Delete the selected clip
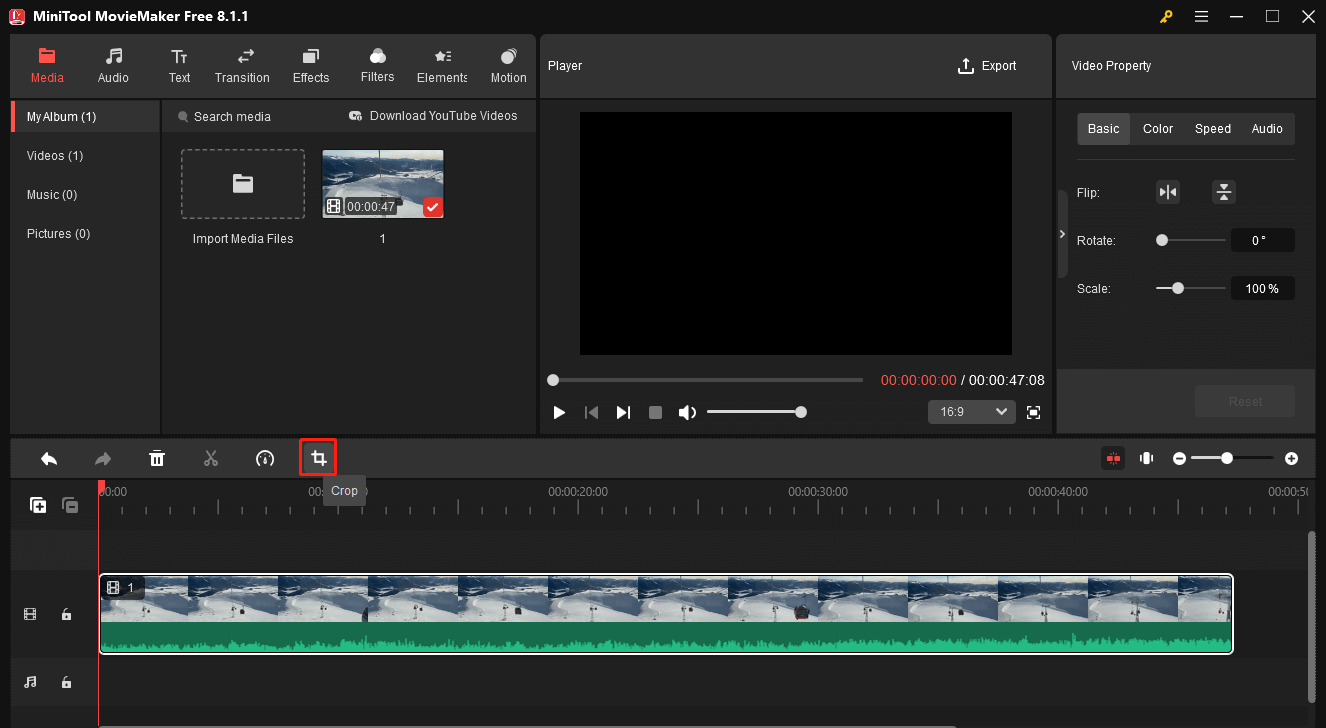The width and height of the screenshot is (1326, 728). (157, 458)
